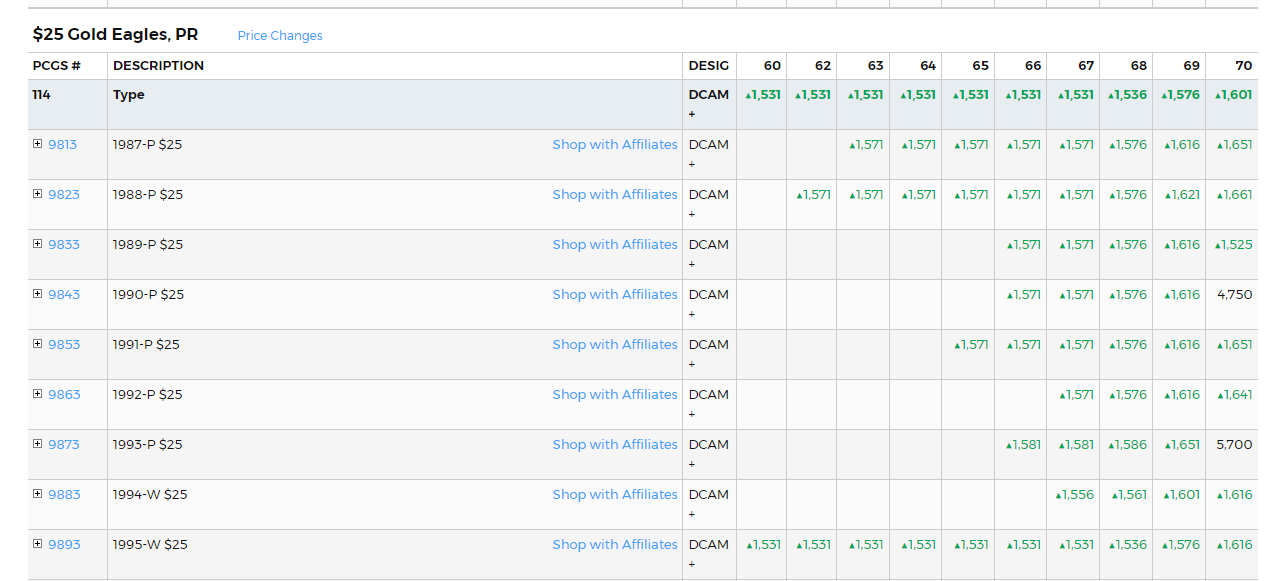Click the Type row description cell
The width and height of the screenshot is (1281, 581).
tap(395, 104)
